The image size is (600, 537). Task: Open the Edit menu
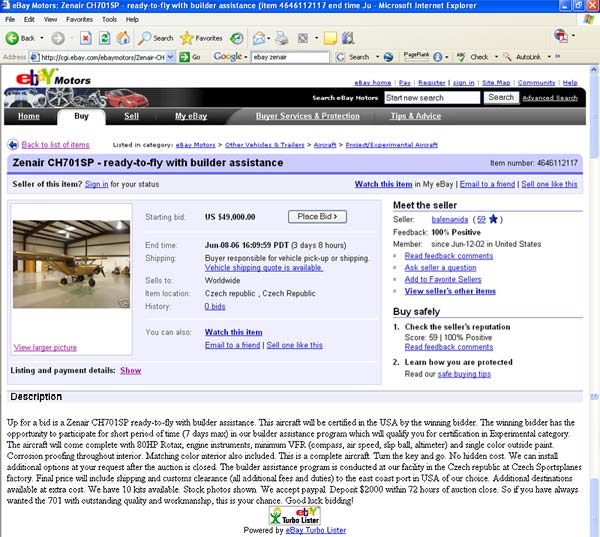29,20
